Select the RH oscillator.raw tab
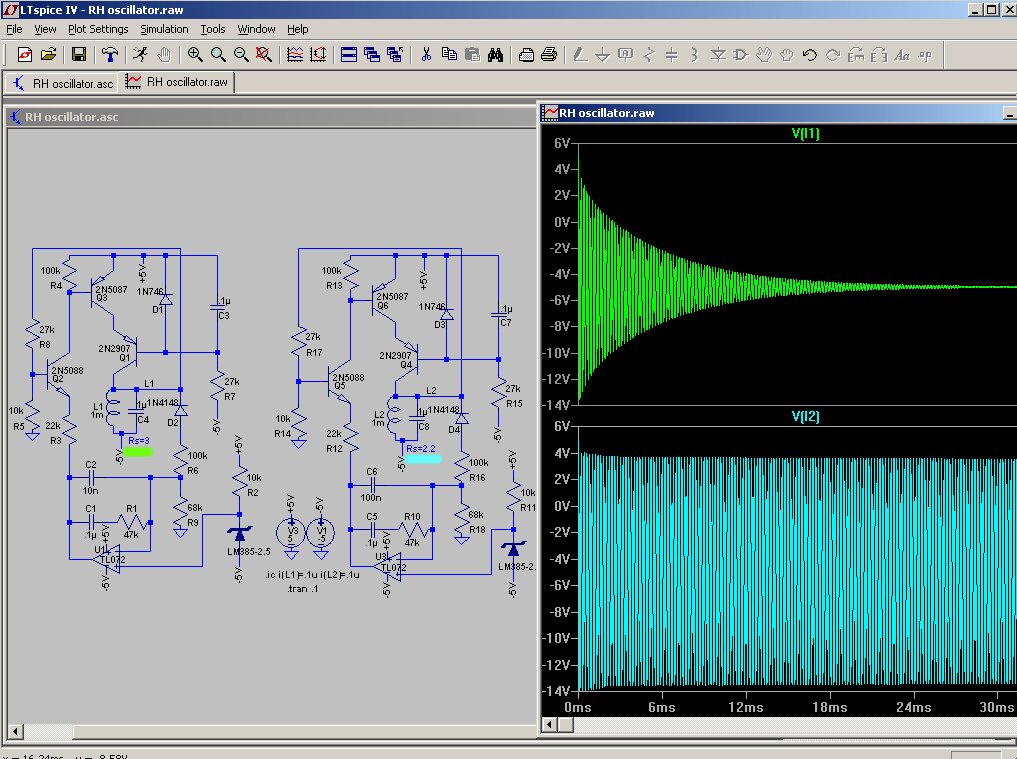1017x759 pixels. coord(178,82)
